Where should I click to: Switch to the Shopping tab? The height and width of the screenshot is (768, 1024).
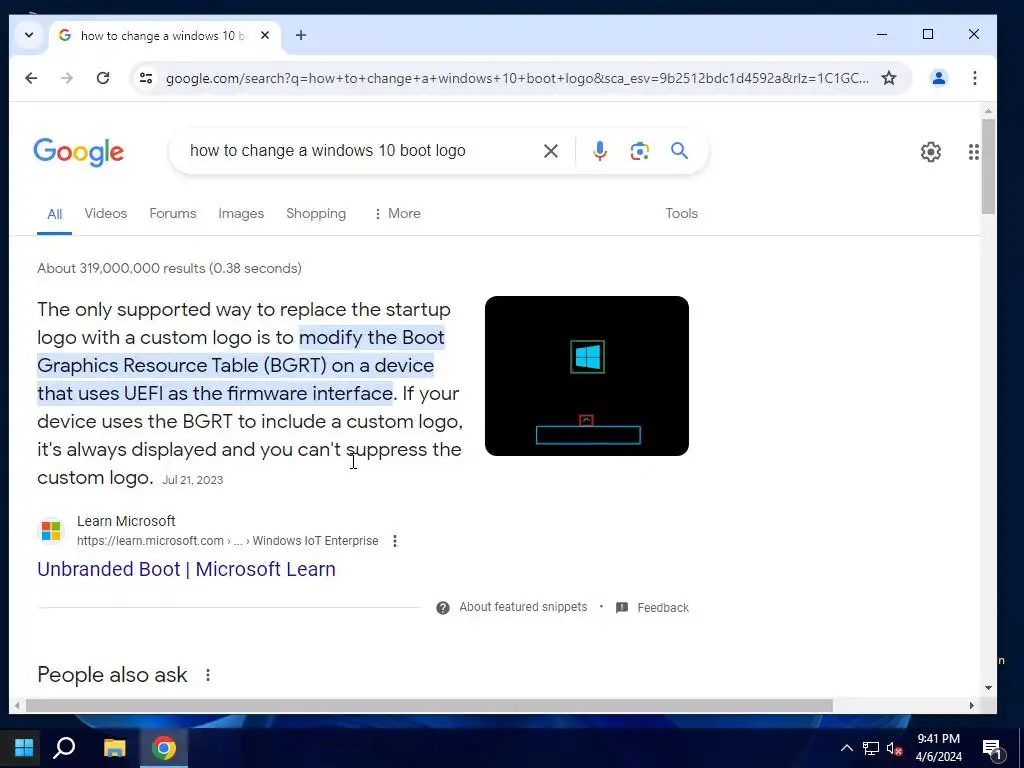[x=316, y=214]
